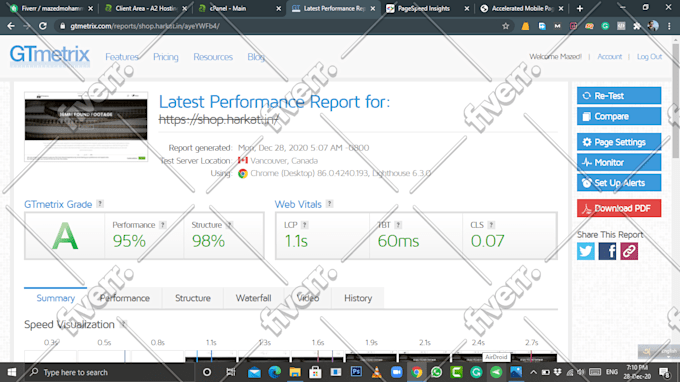Click the Compare button
680x382 pixels.
pos(619,116)
